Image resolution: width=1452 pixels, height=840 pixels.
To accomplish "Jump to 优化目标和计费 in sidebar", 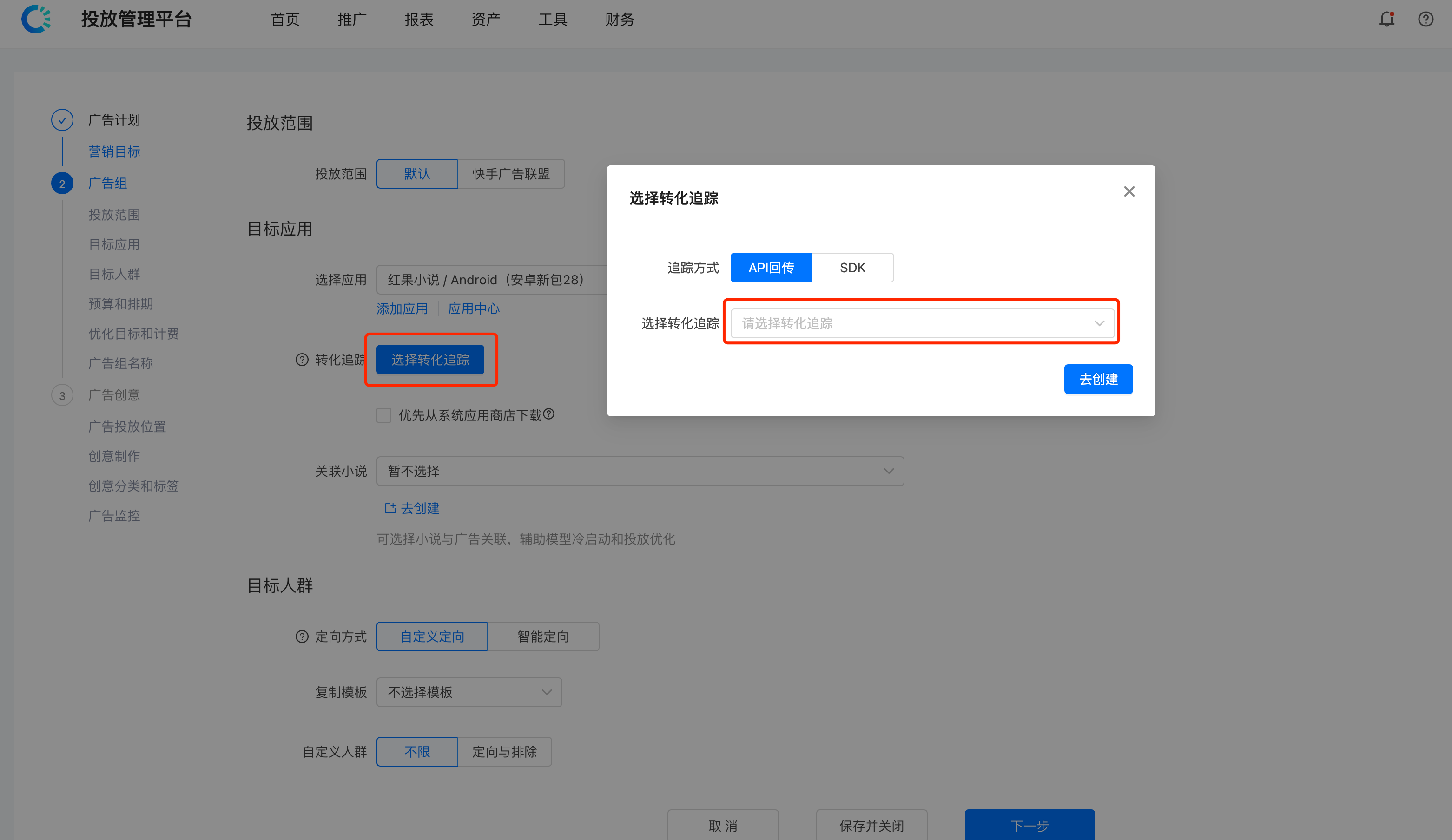I will click(x=134, y=334).
